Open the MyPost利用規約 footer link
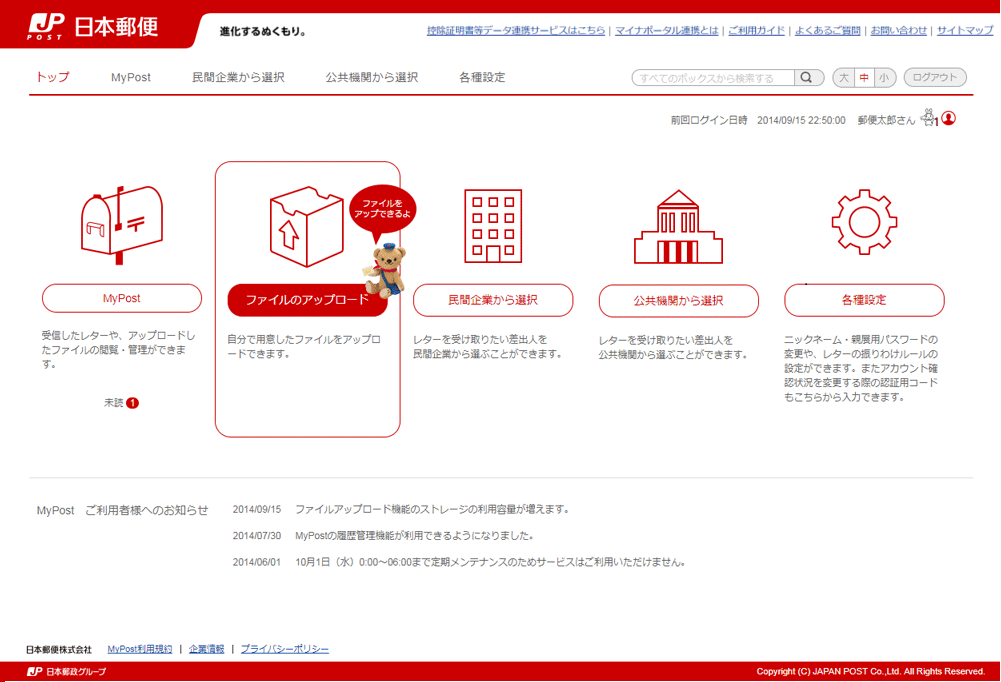The image size is (1001, 682). tap(140, 649)
